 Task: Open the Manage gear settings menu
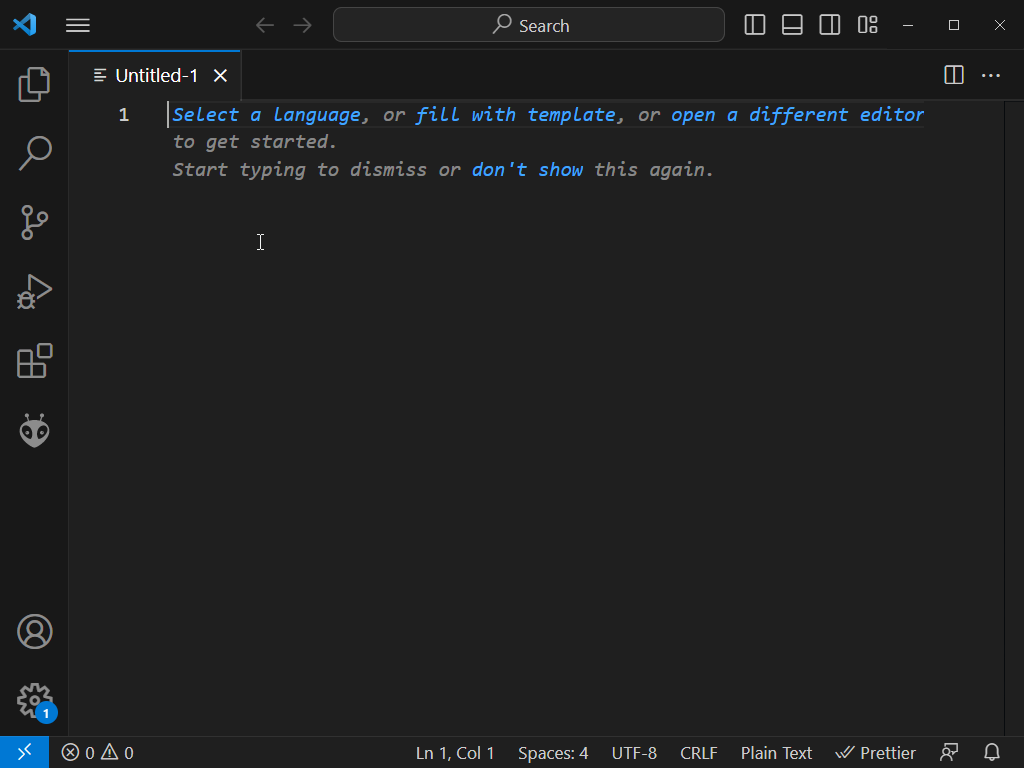tap(34, 701)
